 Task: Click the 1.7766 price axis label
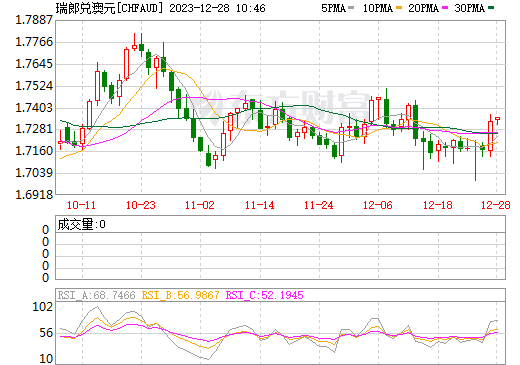click(x=34, y=42)
